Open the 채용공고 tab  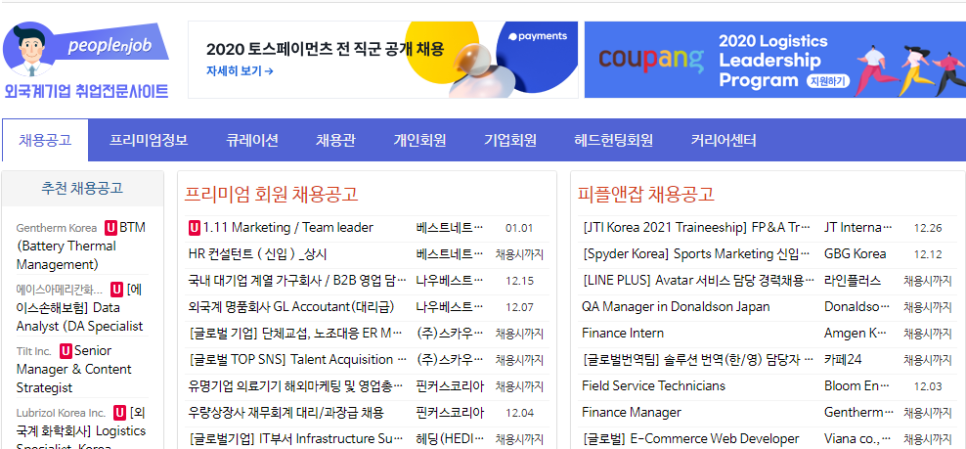pos(46,140)
